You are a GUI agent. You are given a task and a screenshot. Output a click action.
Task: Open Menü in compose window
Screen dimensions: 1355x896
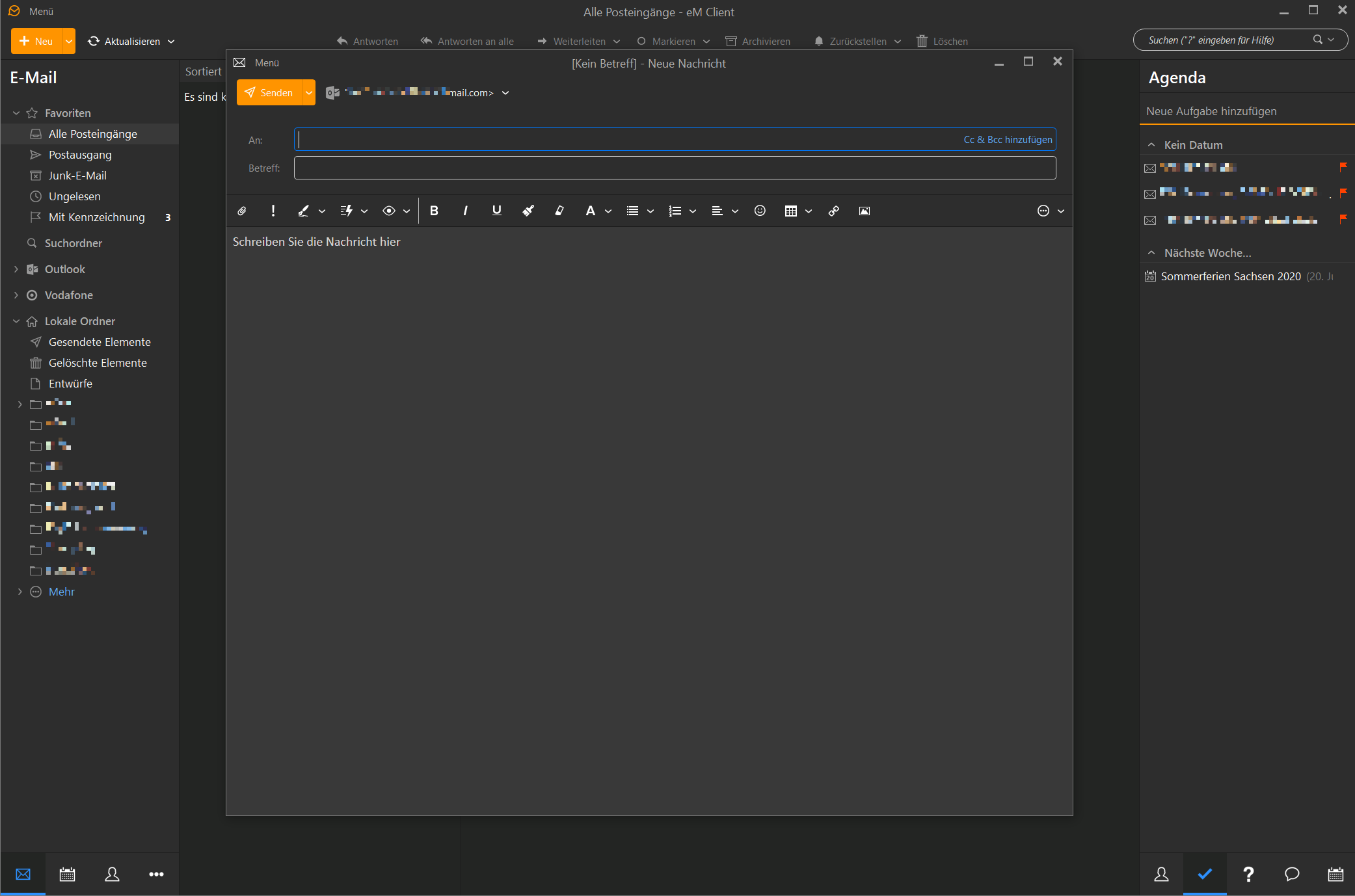266,63
